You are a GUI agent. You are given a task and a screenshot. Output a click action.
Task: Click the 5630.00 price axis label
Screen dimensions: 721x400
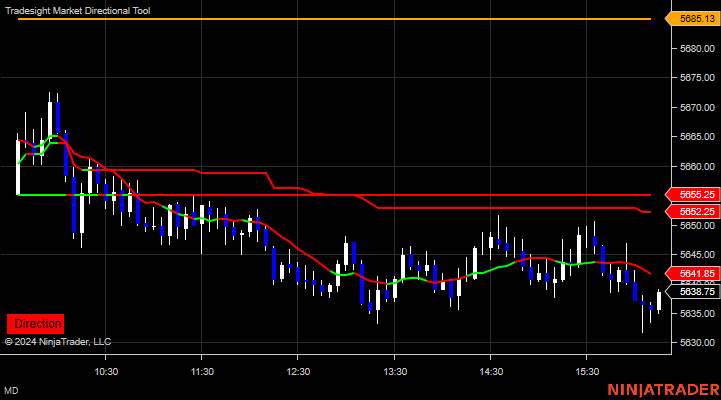tap(697, 343)
